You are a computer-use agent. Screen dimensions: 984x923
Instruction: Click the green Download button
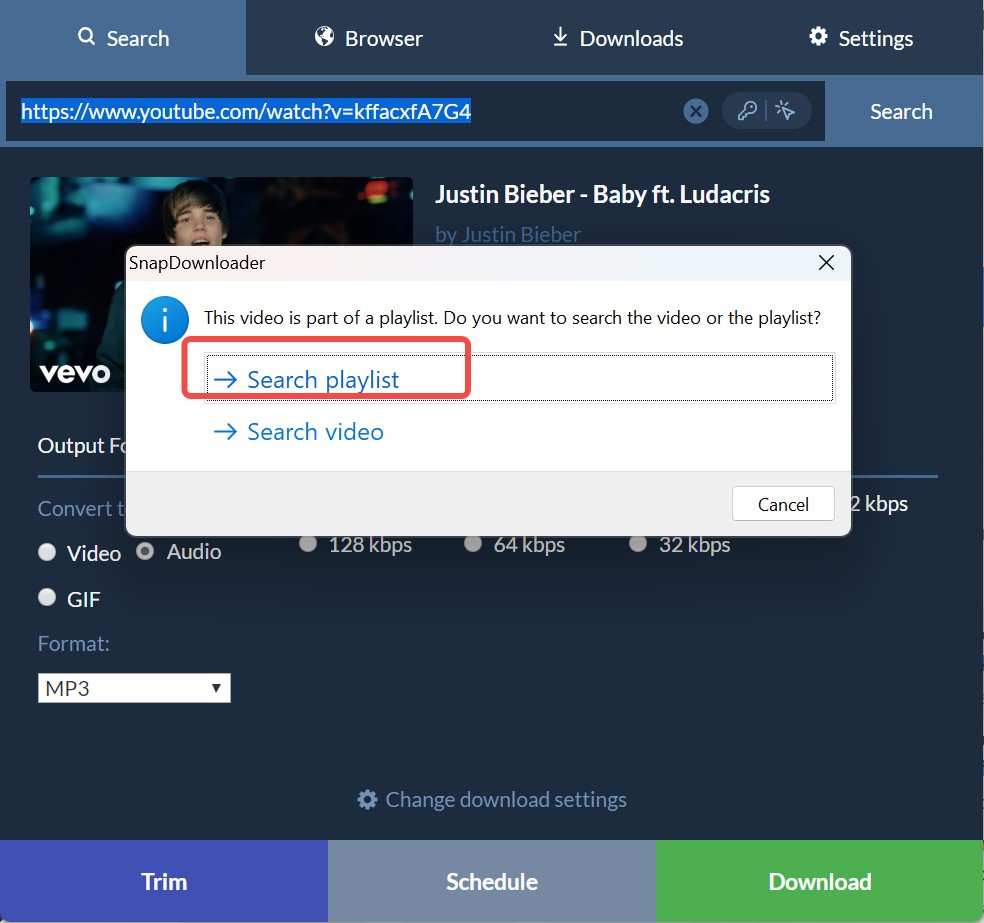tap(819, 881)
